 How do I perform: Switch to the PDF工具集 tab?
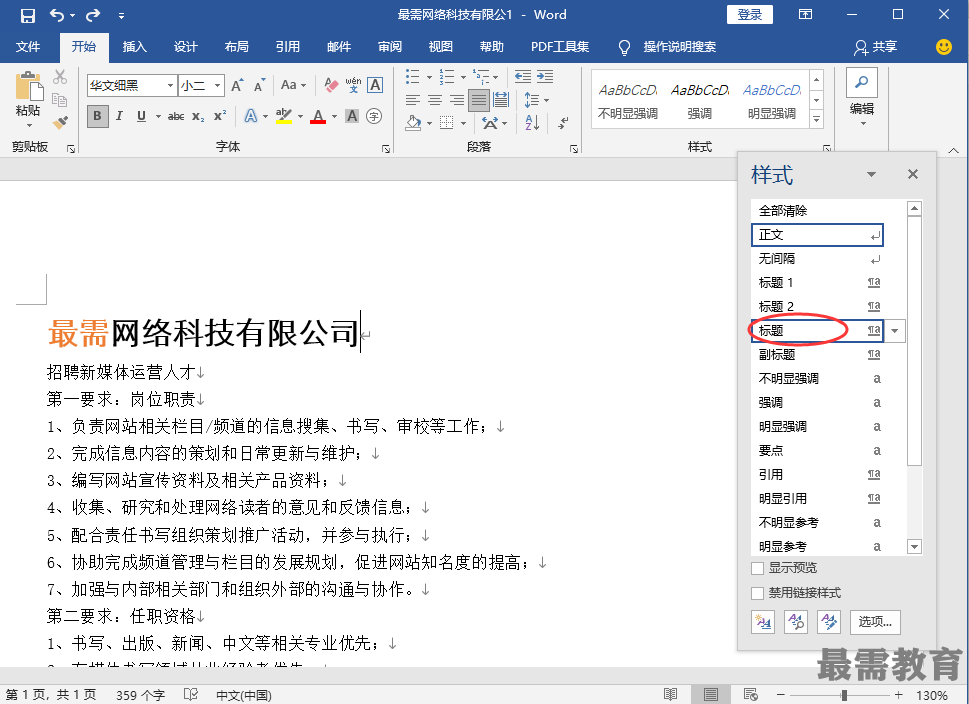[560, 47]
